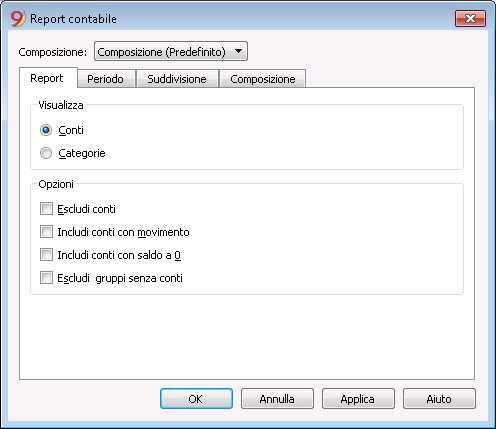This screenshot has height=429, width=496.
Task: Click the Banana 9 app icon in title bar
Action: [x=18, y=19]
